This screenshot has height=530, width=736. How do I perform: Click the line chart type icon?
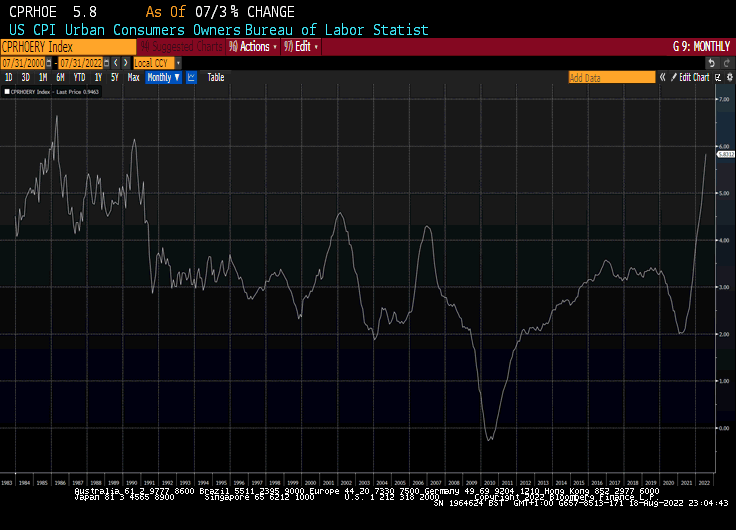click(x=191, y=77)
